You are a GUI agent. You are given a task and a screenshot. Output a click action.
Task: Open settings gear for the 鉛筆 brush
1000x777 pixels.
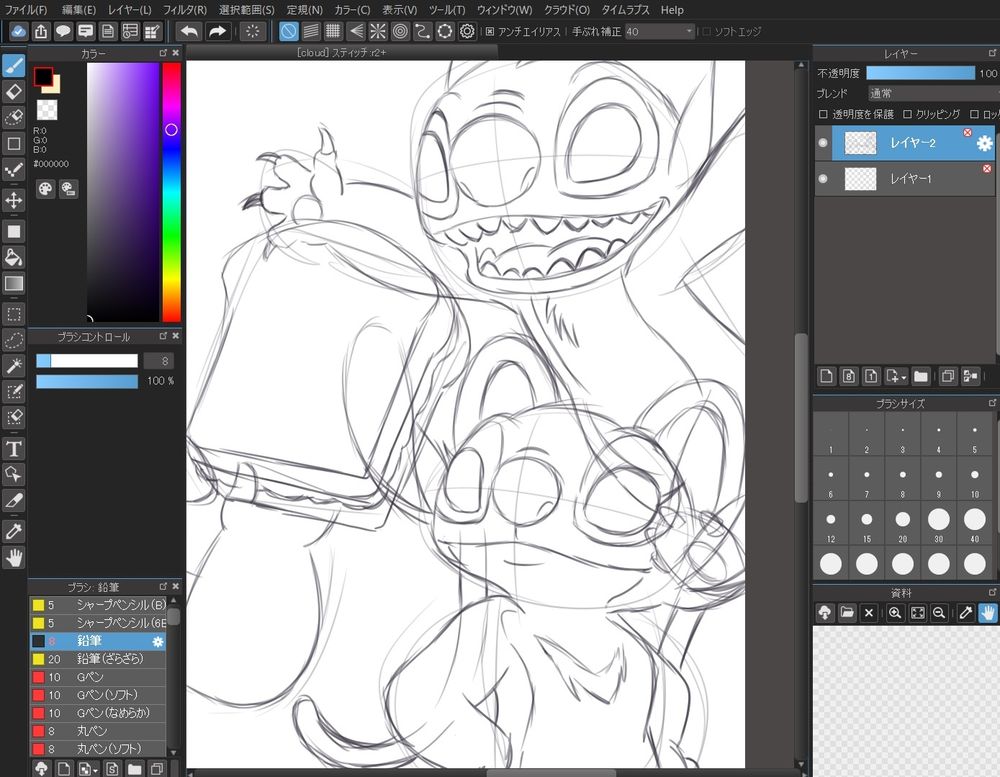pyautogui.click(x=158, y=641)
